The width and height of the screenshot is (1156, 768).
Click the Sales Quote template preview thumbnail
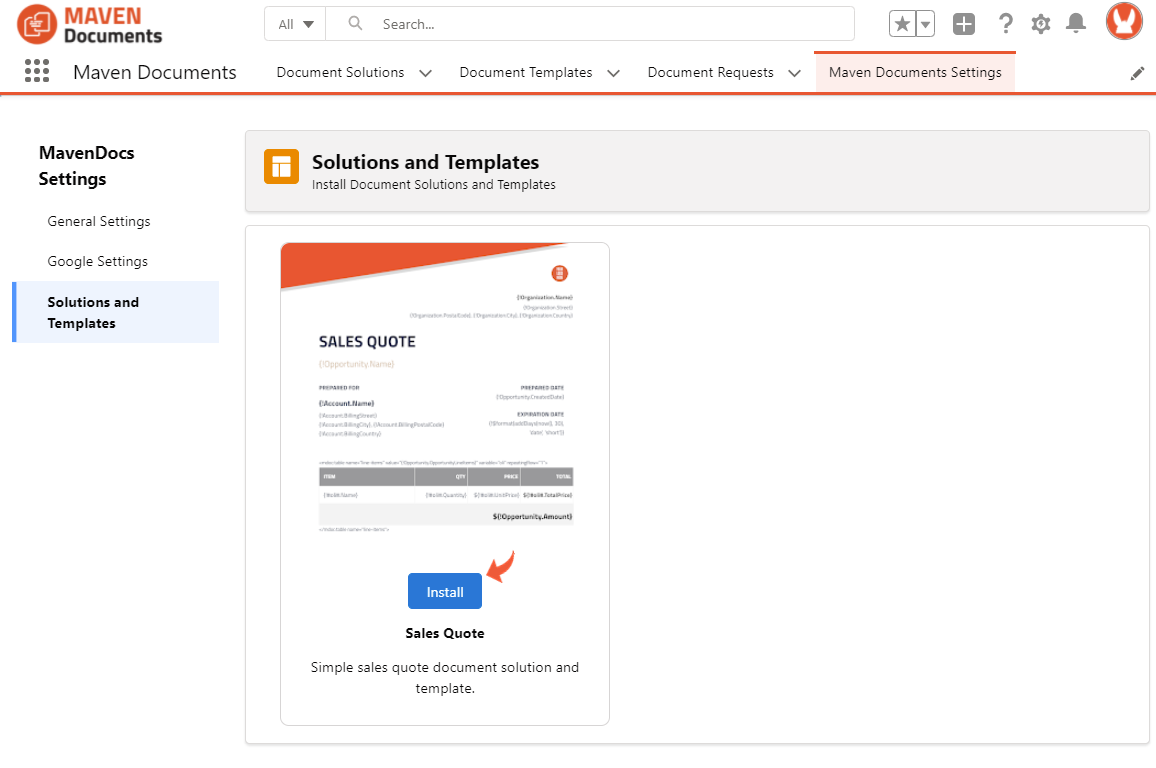(x=445, y=395)
